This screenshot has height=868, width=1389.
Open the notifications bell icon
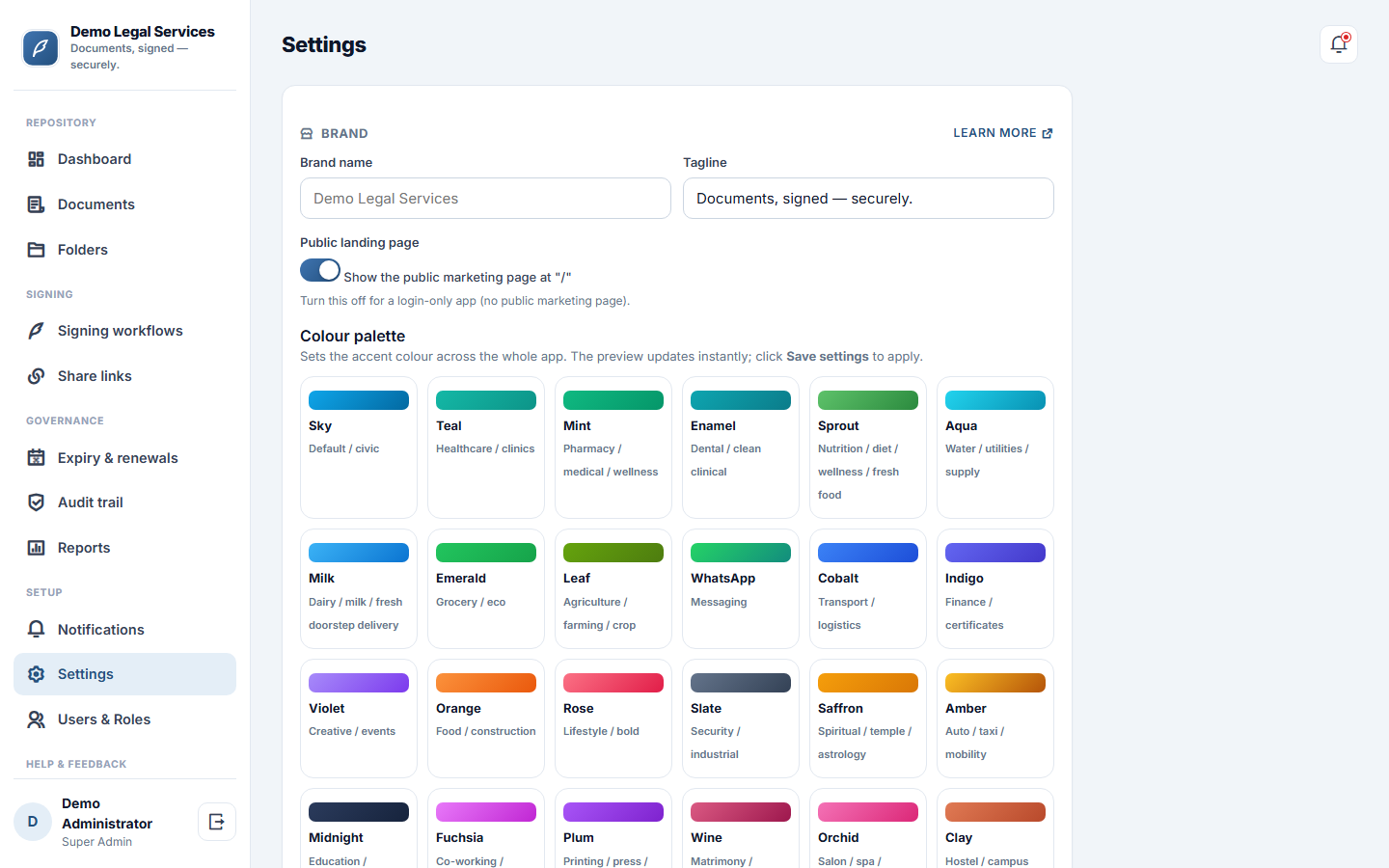click(1339, 44)
